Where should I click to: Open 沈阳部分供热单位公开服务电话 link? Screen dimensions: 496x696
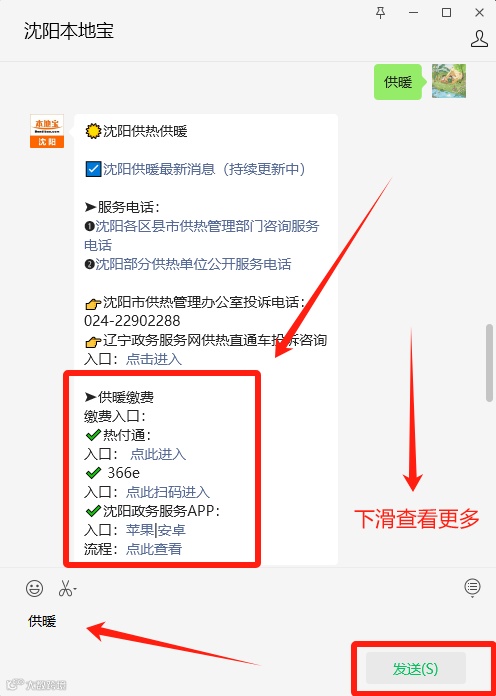[193, 264]
